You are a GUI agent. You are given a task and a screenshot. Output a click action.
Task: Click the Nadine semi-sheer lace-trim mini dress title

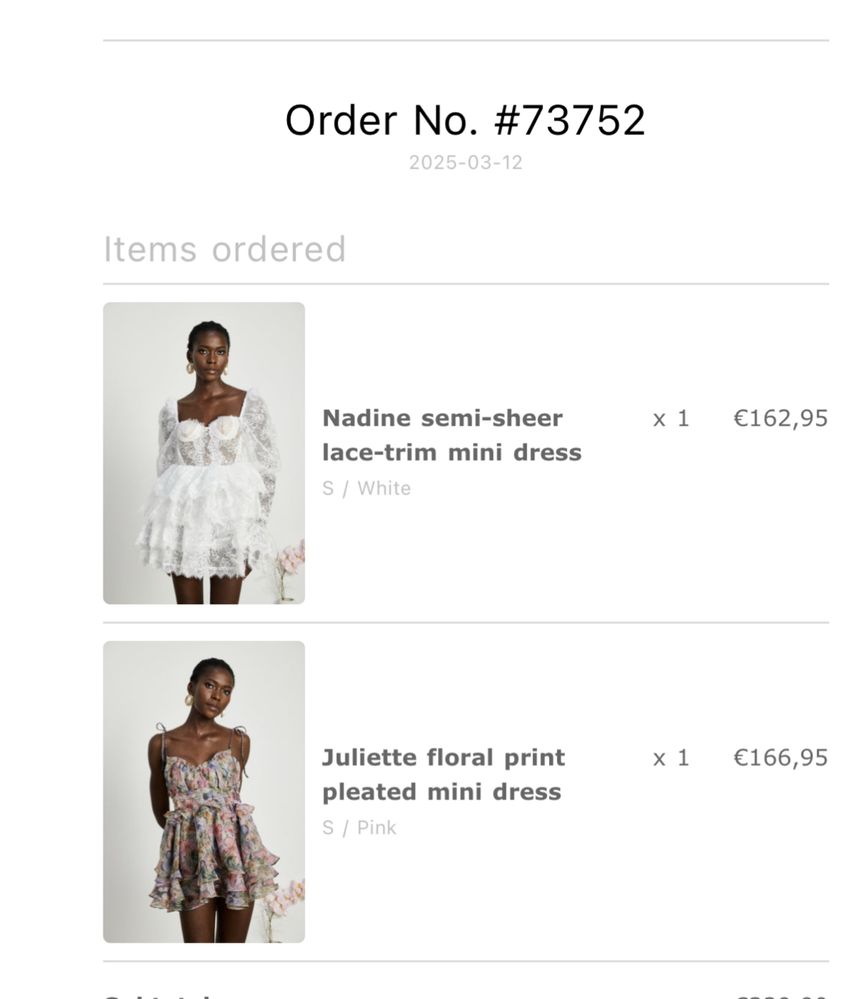coord(452,435)
